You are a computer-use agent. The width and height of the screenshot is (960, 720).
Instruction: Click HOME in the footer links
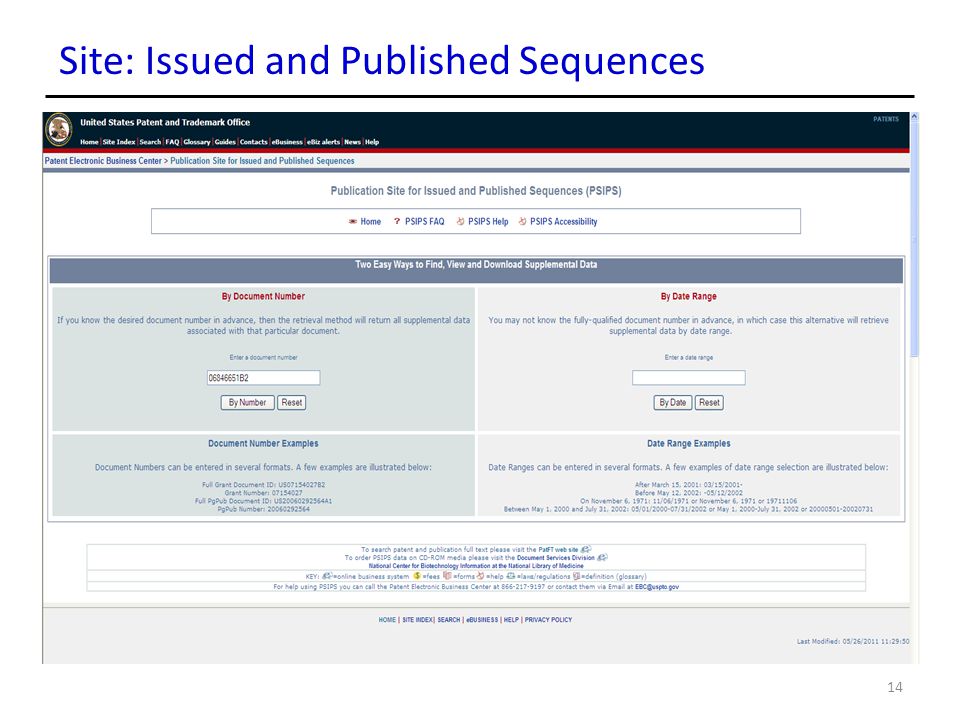pos(387,620)
